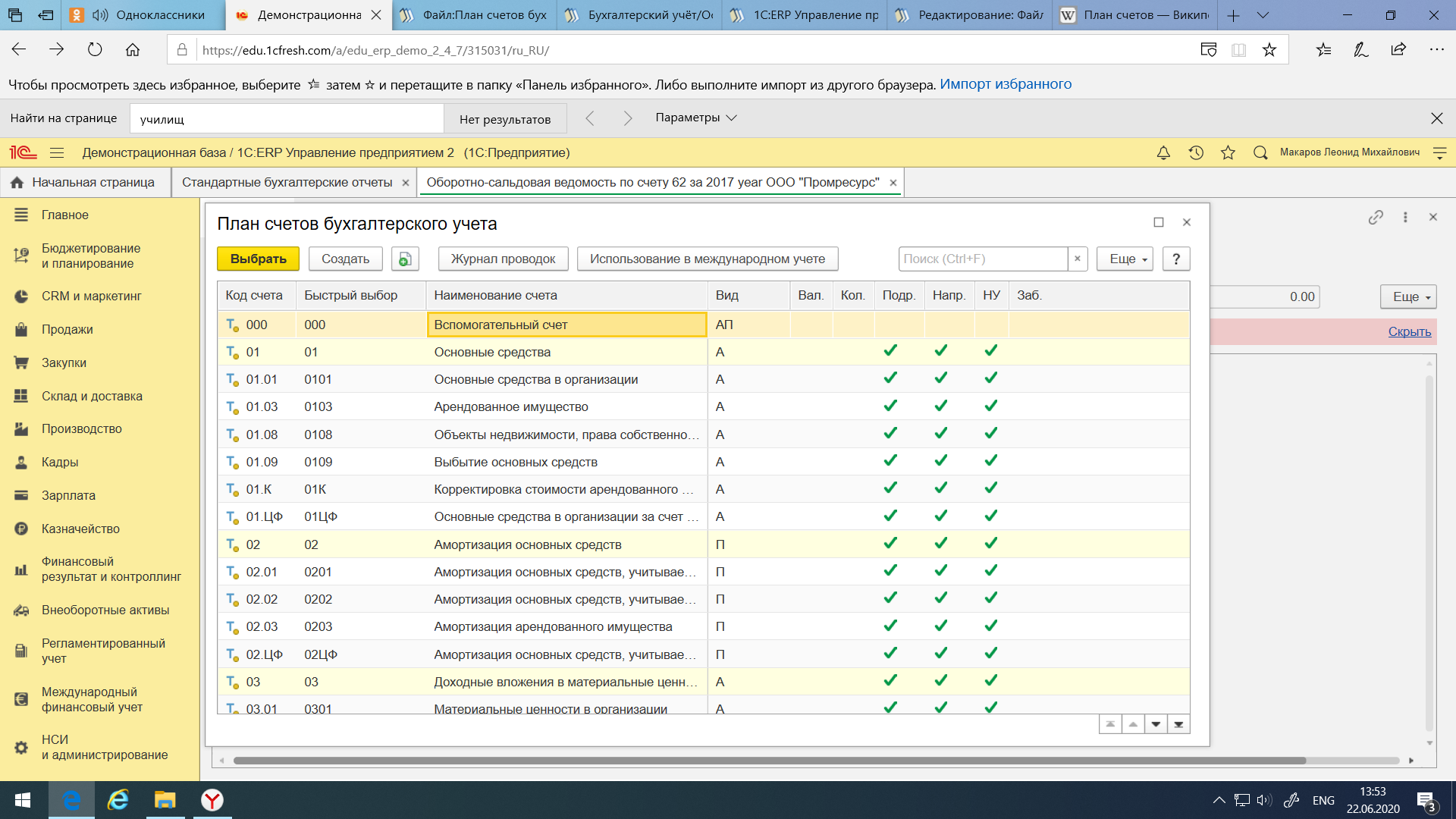Open the three-dot menu in the report window

(1405, 218)
